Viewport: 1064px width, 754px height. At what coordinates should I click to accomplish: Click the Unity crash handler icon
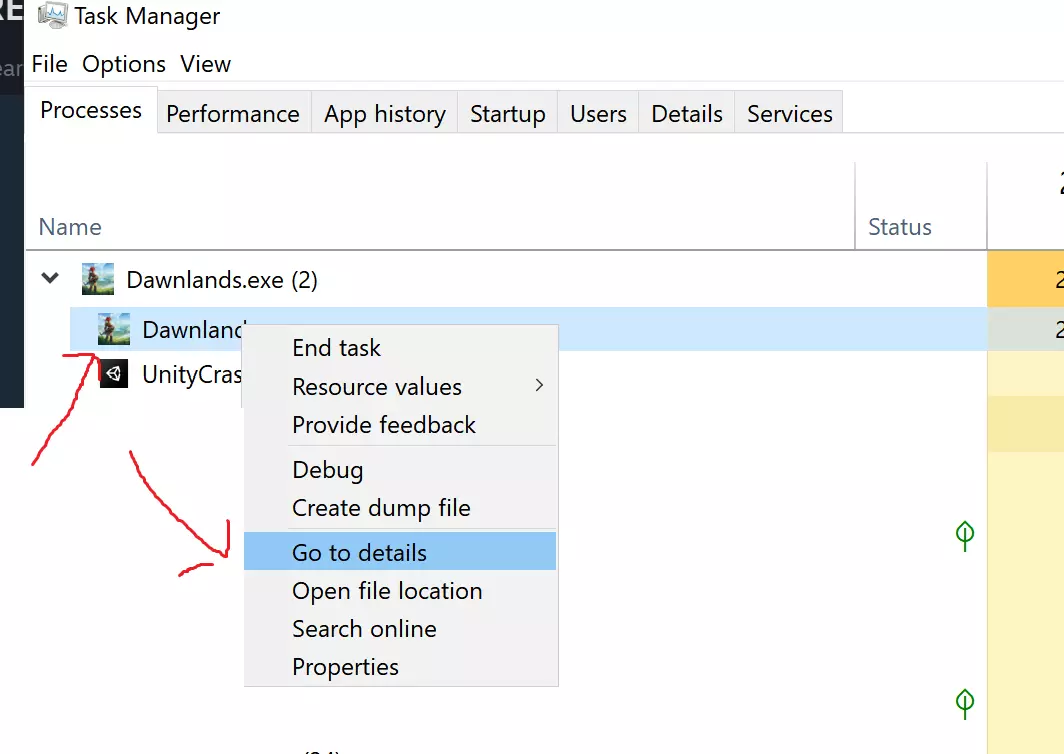[x=114, y=374]
